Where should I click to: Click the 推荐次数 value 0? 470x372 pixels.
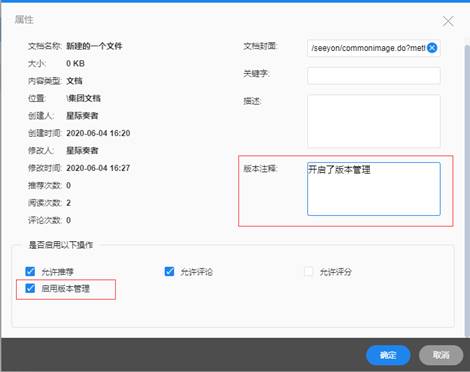[68, 185]
